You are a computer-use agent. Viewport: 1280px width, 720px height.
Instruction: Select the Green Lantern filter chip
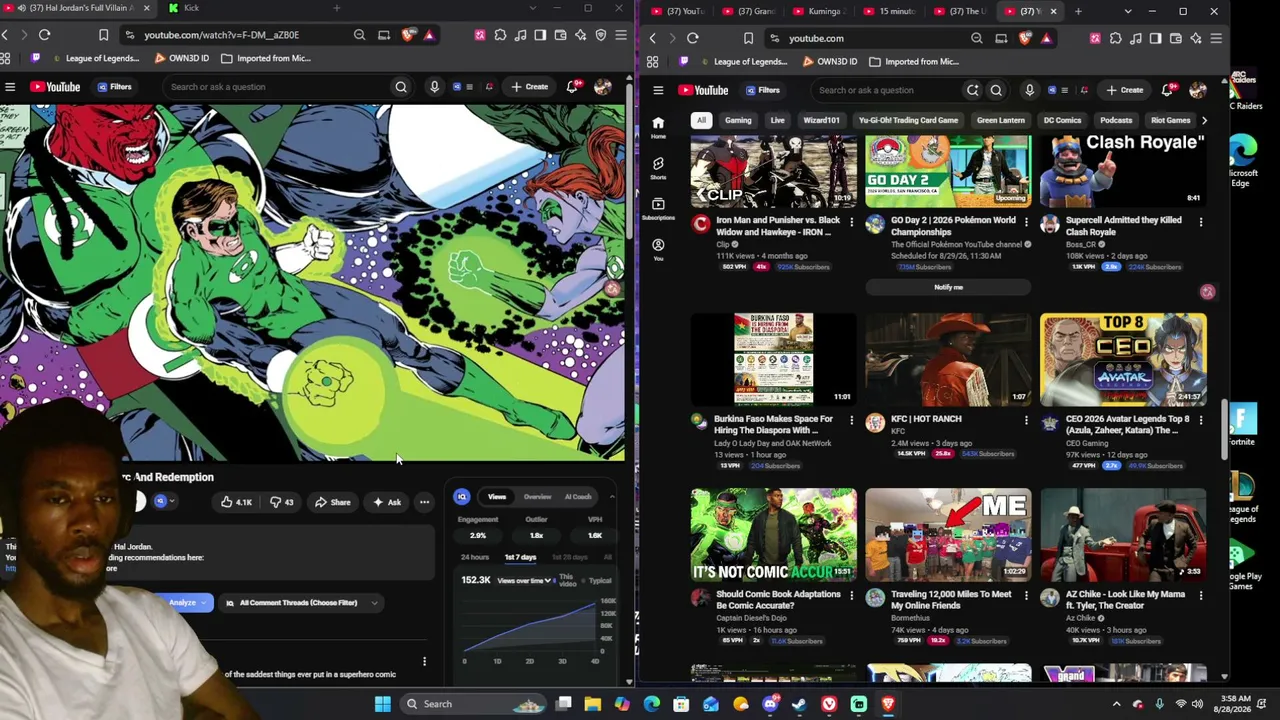[x=1000, y=120]
